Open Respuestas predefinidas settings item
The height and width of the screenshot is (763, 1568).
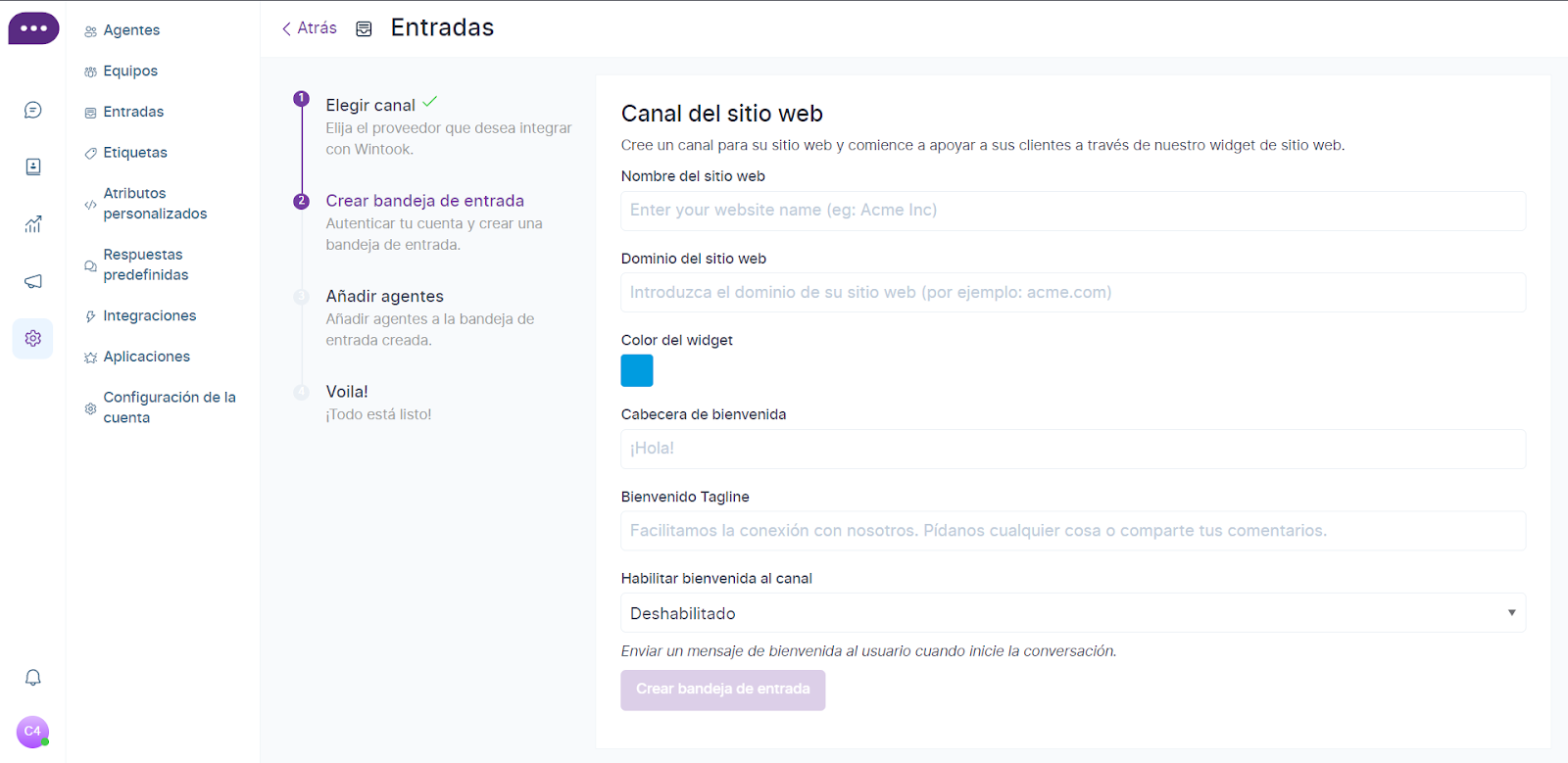(x=145, y=264)
